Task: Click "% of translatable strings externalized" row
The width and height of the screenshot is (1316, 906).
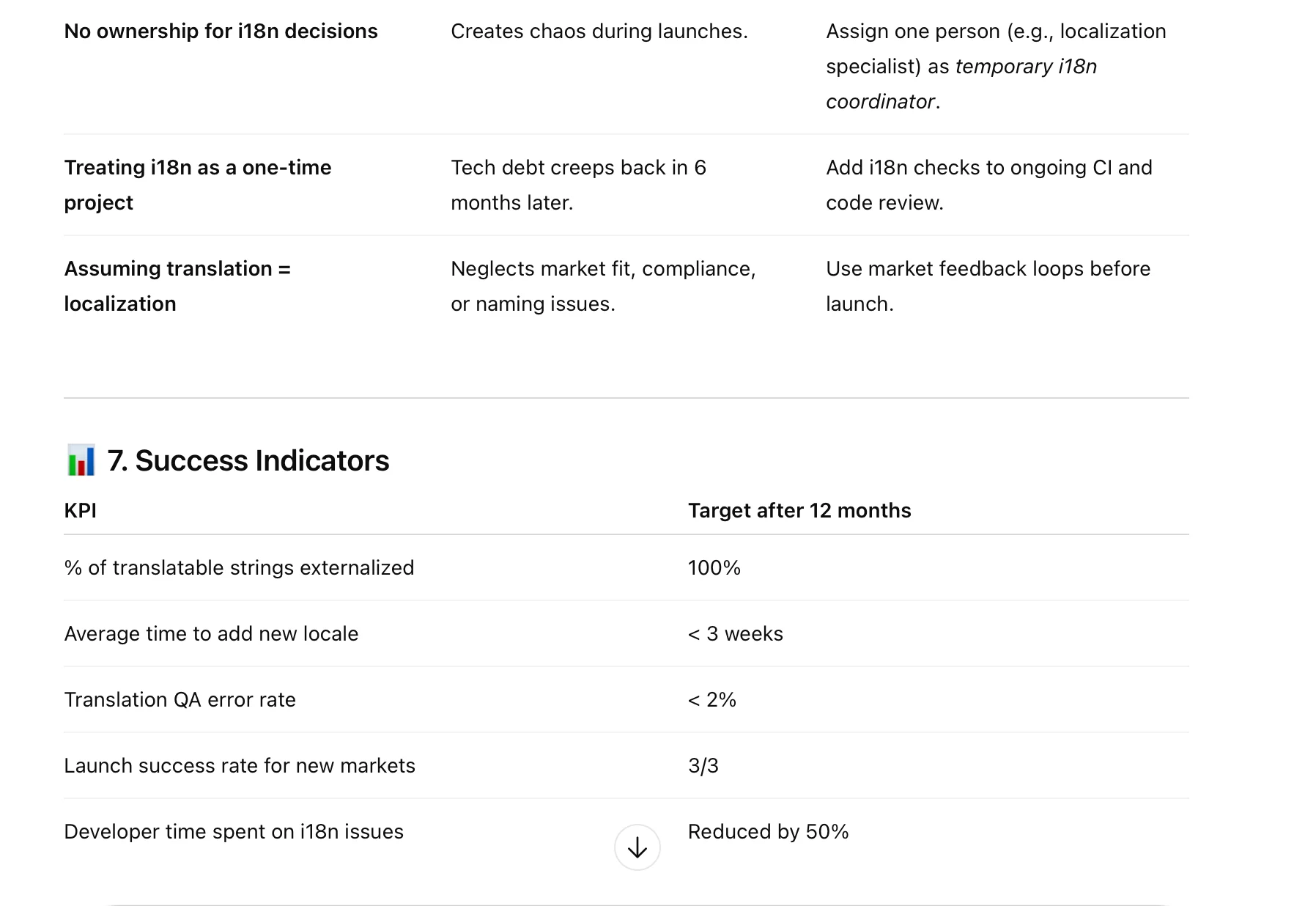Action: pos(239,567)
